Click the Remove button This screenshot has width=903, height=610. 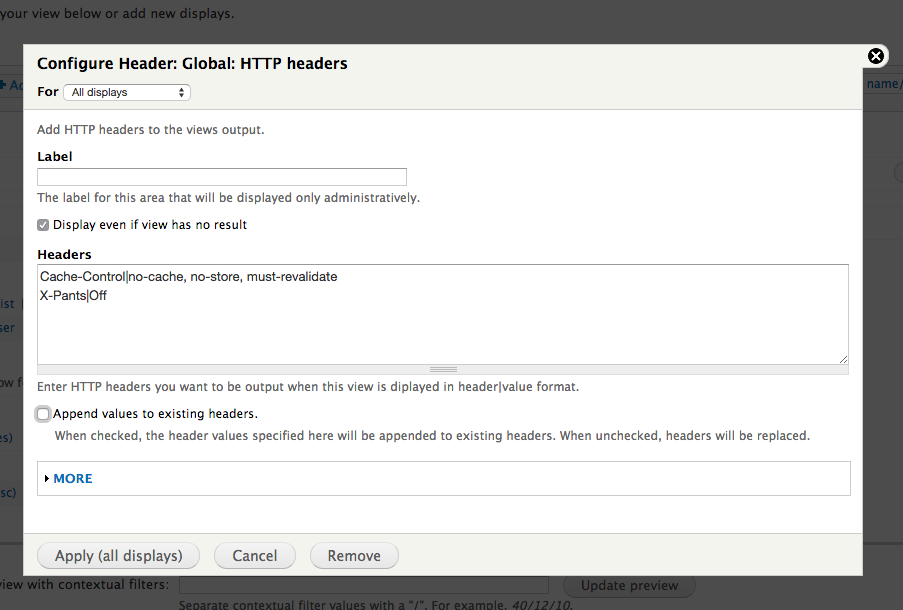(x=354, y=556)
